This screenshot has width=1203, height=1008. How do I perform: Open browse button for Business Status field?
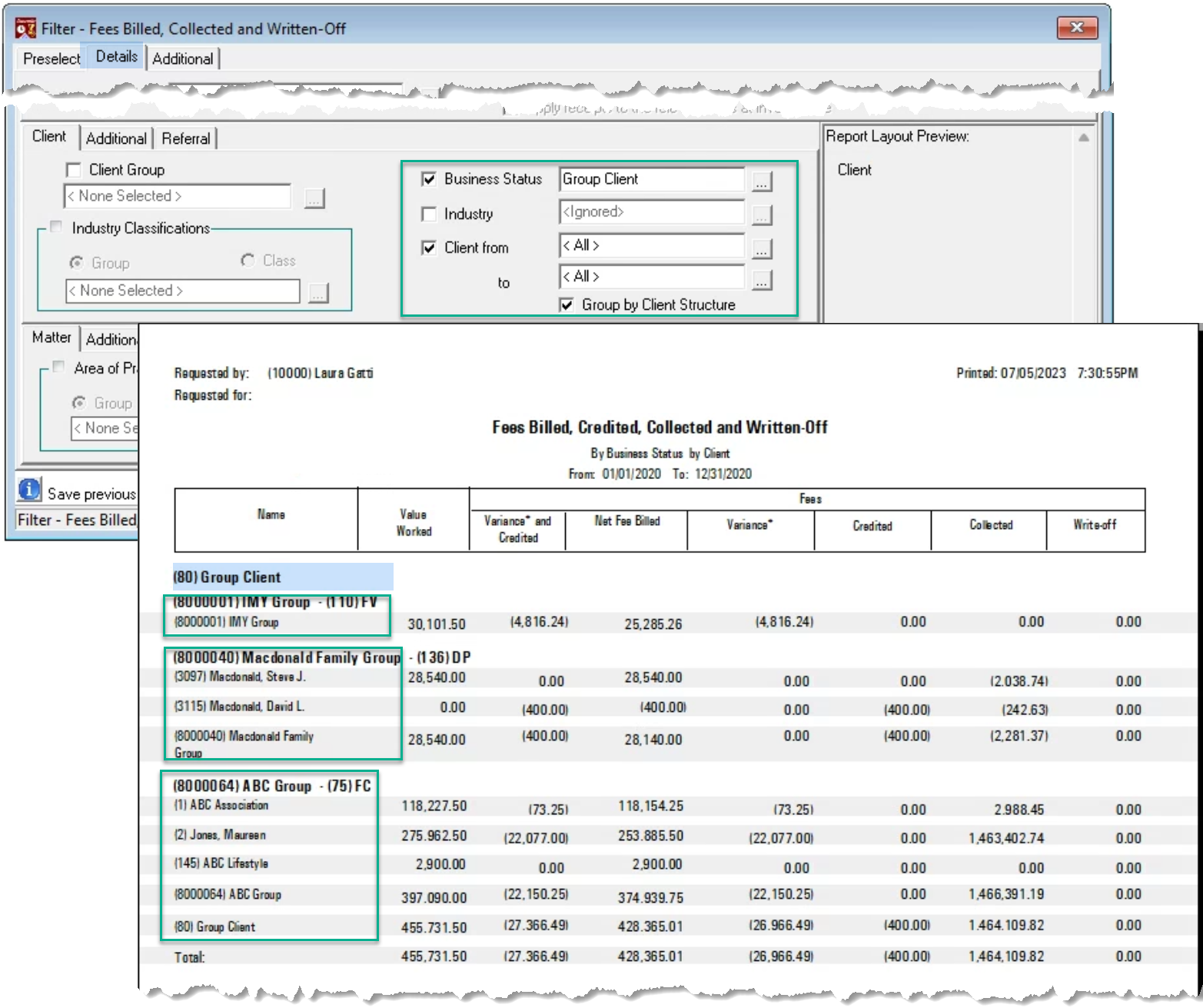coord(761,181)
